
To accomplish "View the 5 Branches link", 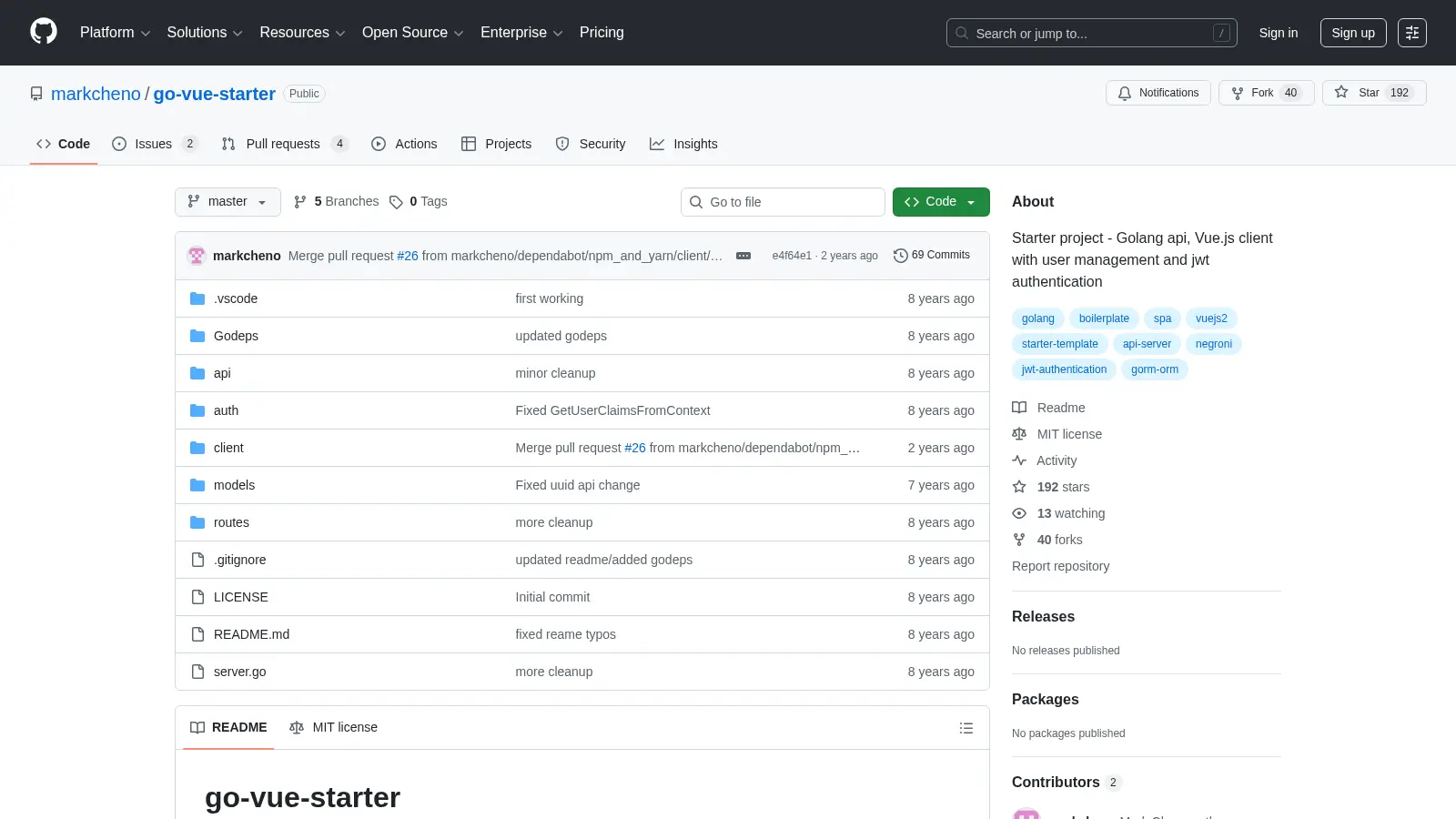I will click(x=336, y=202).
